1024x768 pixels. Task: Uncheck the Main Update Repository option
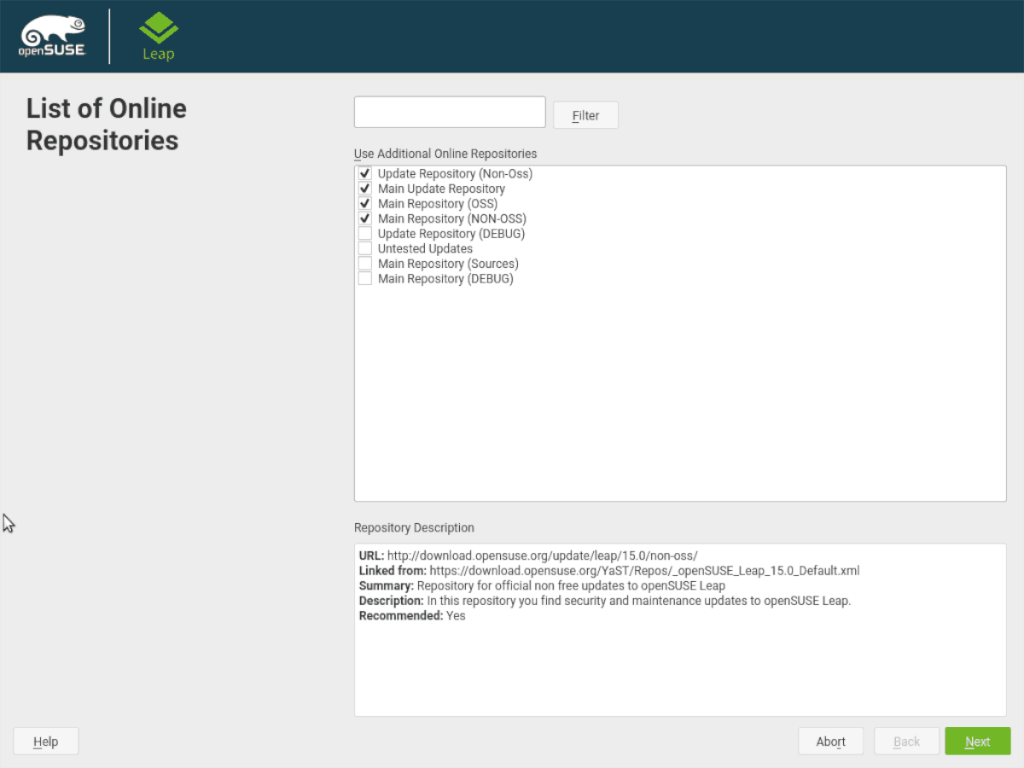tap(365, 188)
